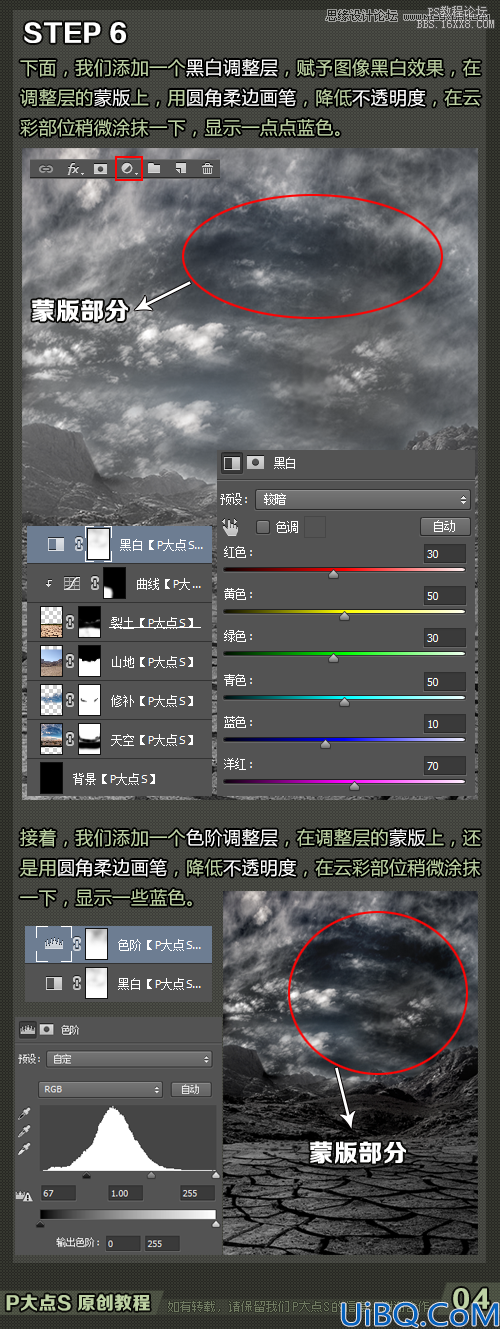The height and width of the screenshot is (1329, 500).
Task: Pick the black point eyedropper
Action: 26,1111
